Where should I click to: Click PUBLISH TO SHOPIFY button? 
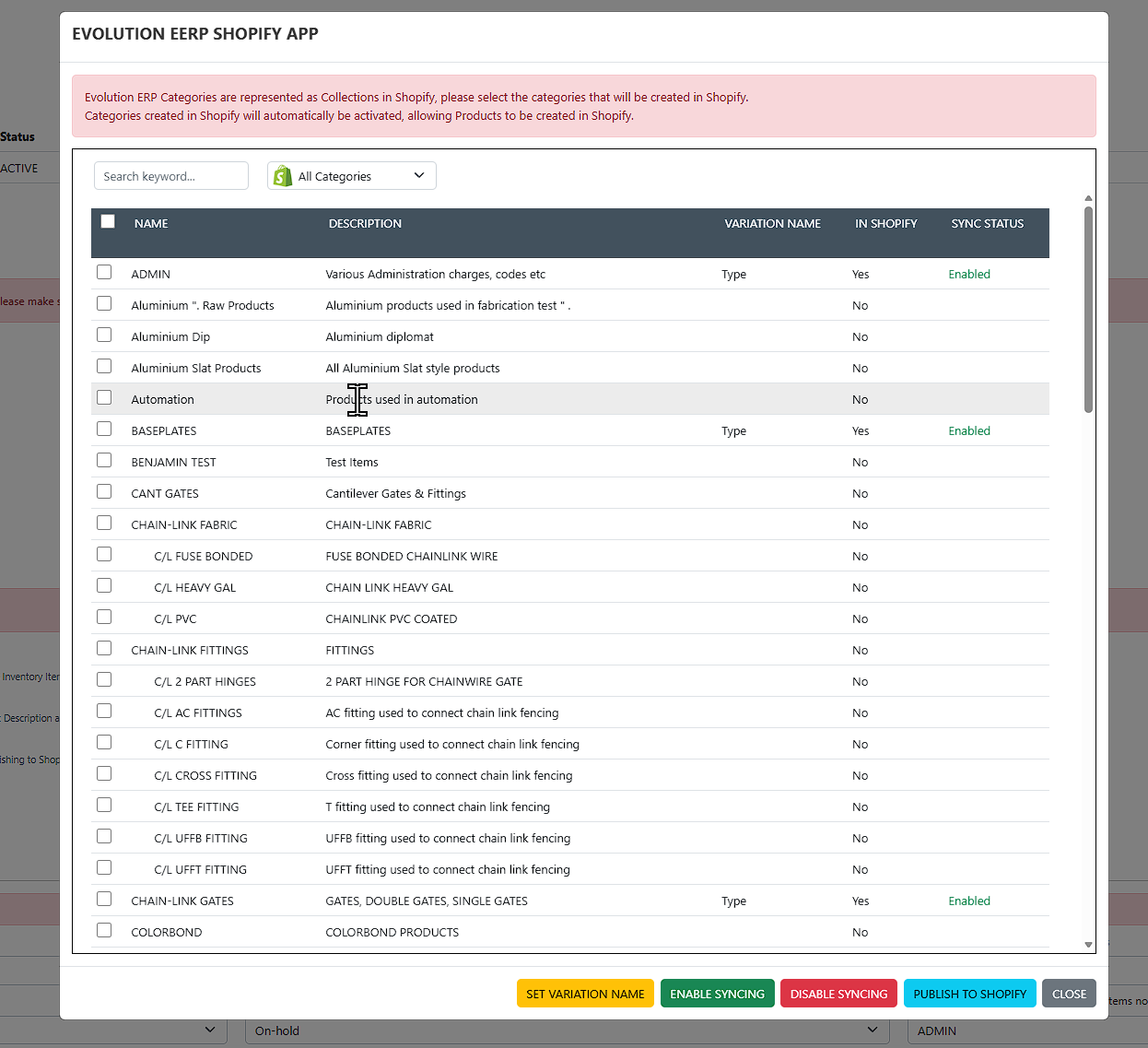pos(969,994)
